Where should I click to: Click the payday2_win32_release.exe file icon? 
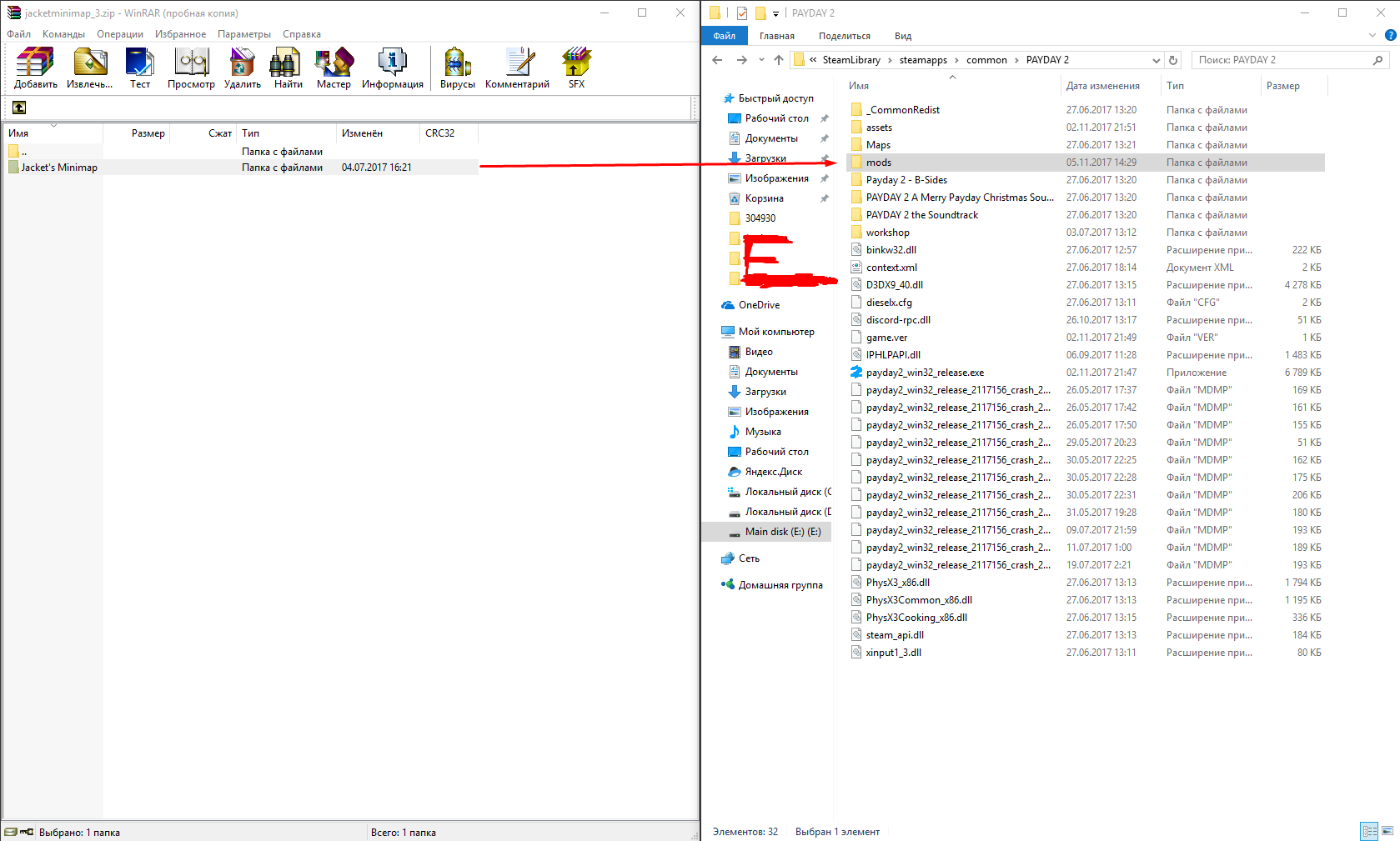coord(856,373)
